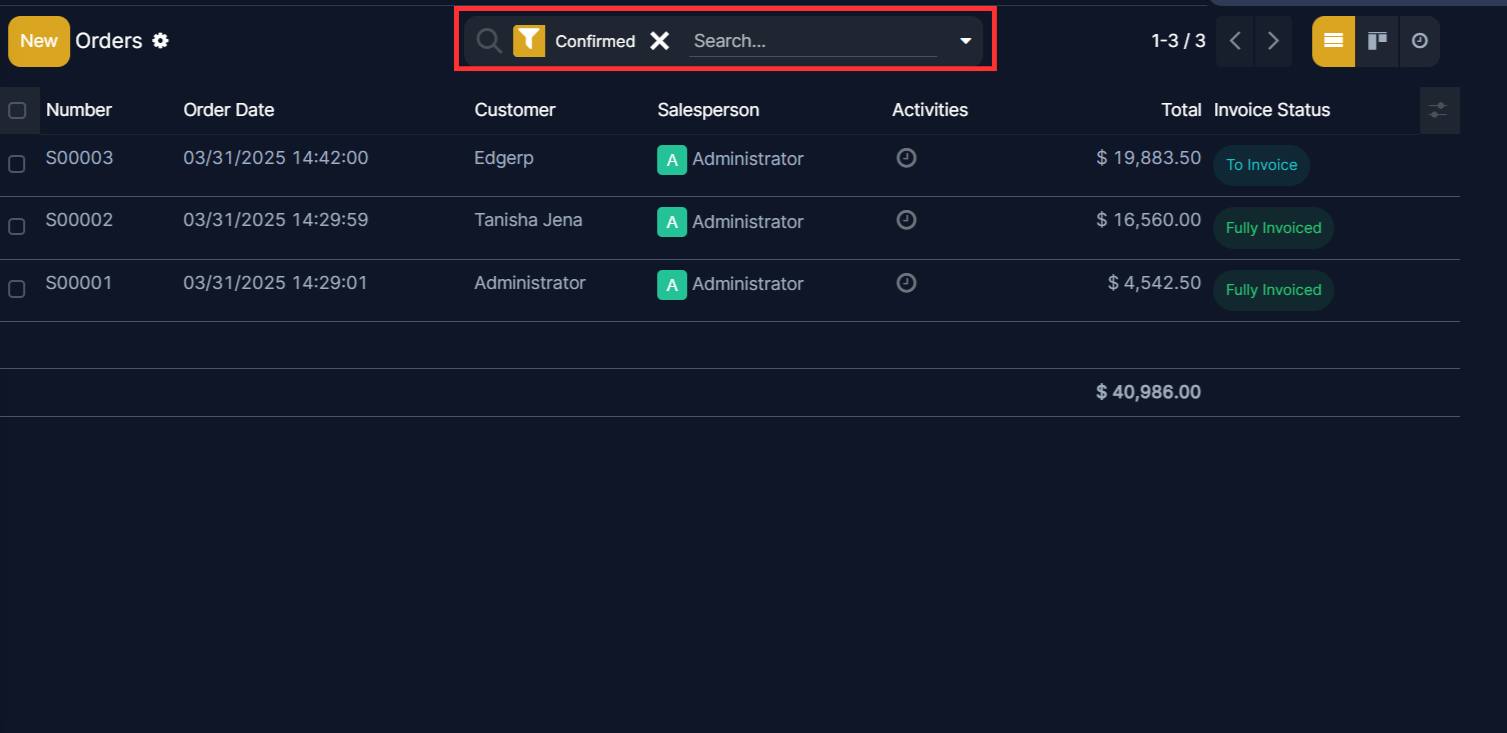Expand the search options dropdown arrow
The height and width of the screenshot is (733, 1507).
coord(965,41)
